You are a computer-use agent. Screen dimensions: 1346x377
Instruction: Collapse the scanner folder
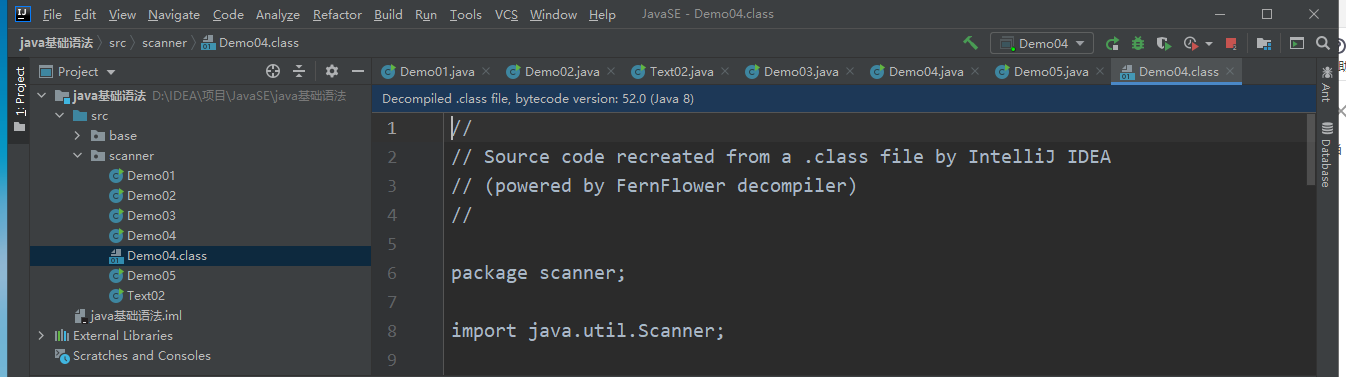point(77,155)
